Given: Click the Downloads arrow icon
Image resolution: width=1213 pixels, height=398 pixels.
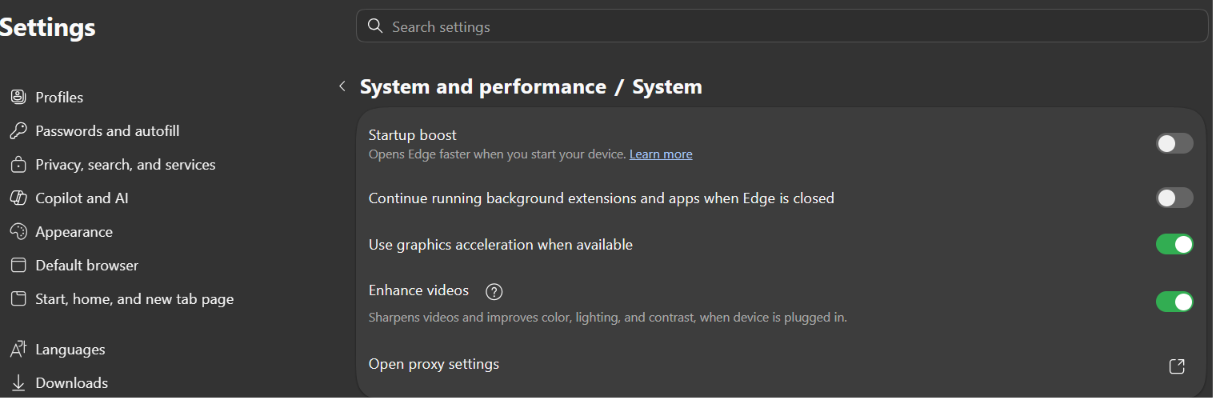Looking at the screenshot, I should tap(18, 383).
